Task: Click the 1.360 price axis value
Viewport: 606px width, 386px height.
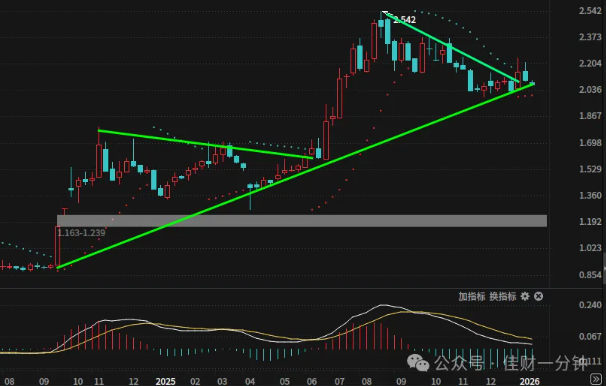Action: (x=590, y=196)
